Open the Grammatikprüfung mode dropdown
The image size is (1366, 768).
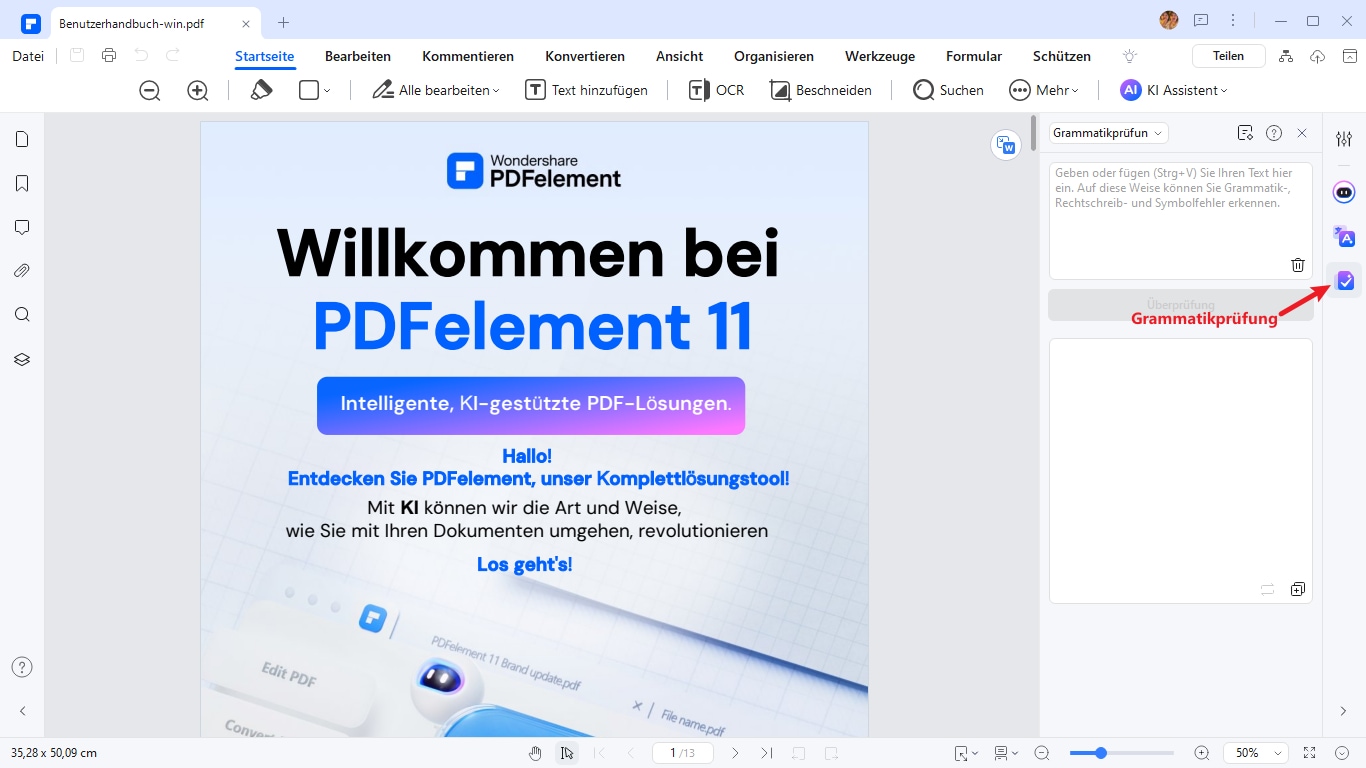[1108, 133]
